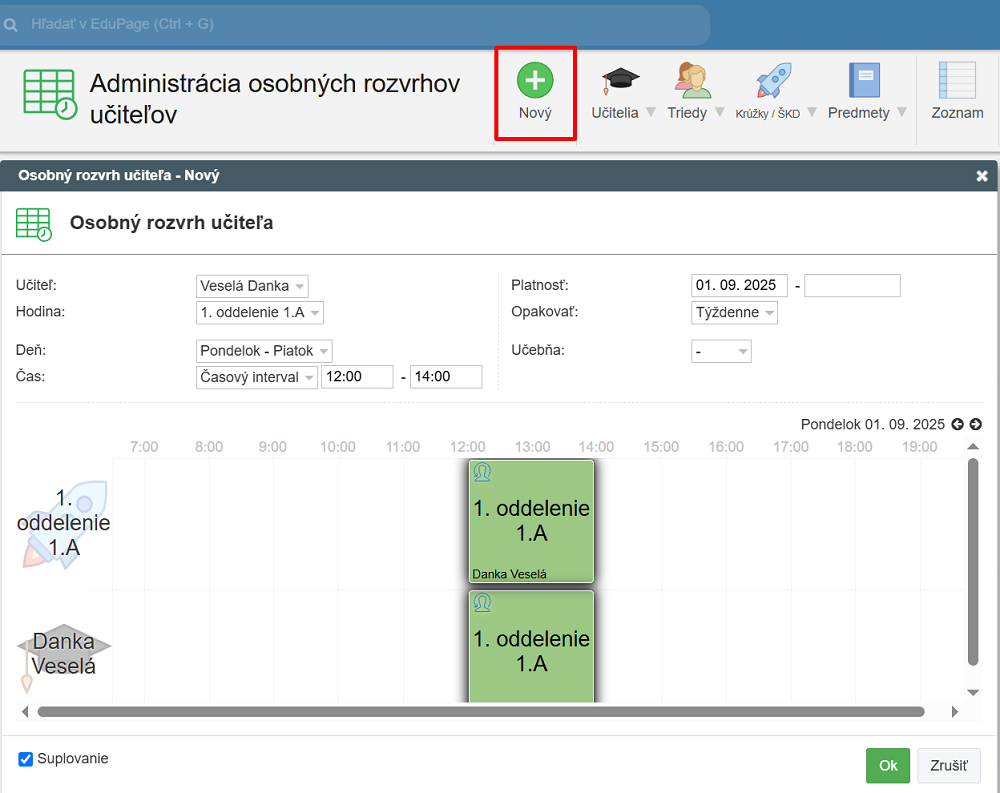Expand the Deň dropdown Pondelok - Piatok
The width and height of the screenshot is (1000, 793).
coord(264,351)
